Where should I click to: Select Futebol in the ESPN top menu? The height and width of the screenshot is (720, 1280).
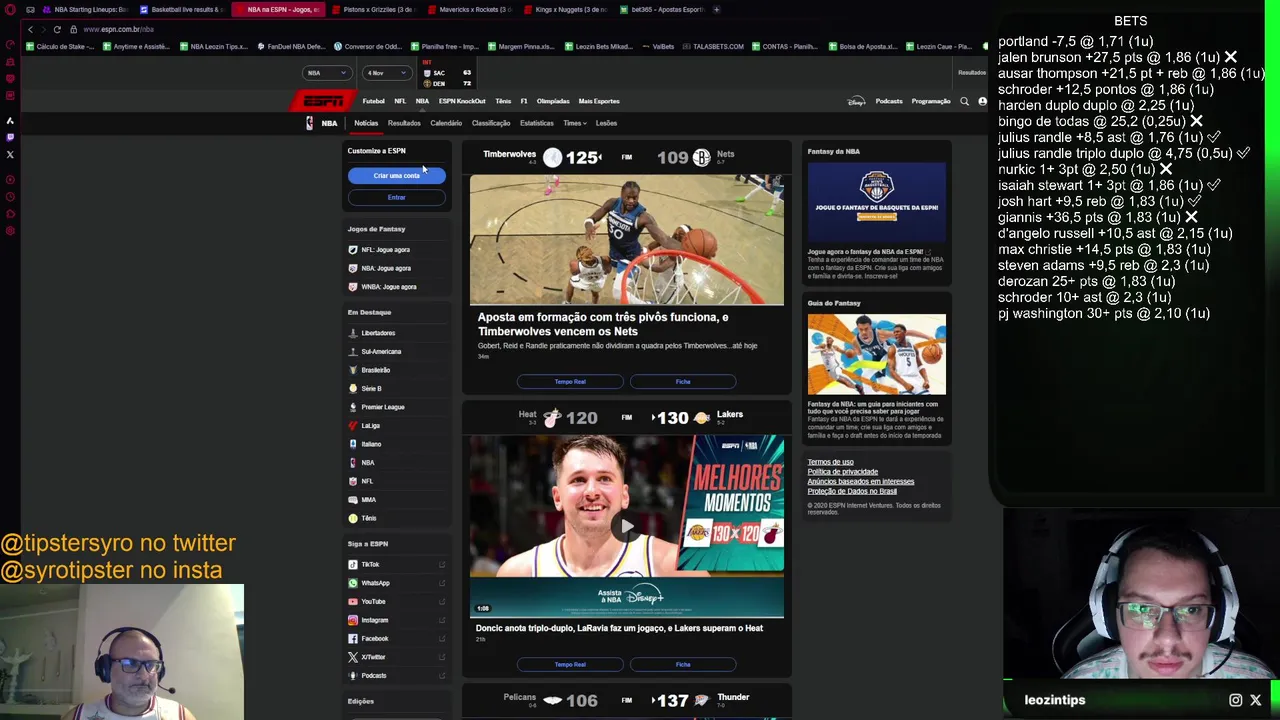(x=373, y=101)
